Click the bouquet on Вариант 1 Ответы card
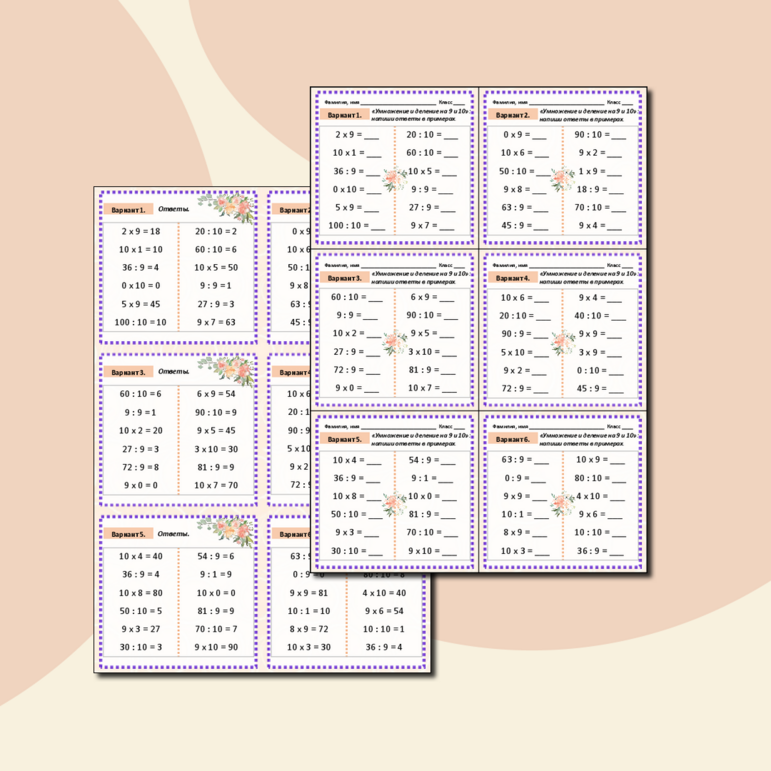The width and height of the screenshot is (771, 771). [226, 207]
